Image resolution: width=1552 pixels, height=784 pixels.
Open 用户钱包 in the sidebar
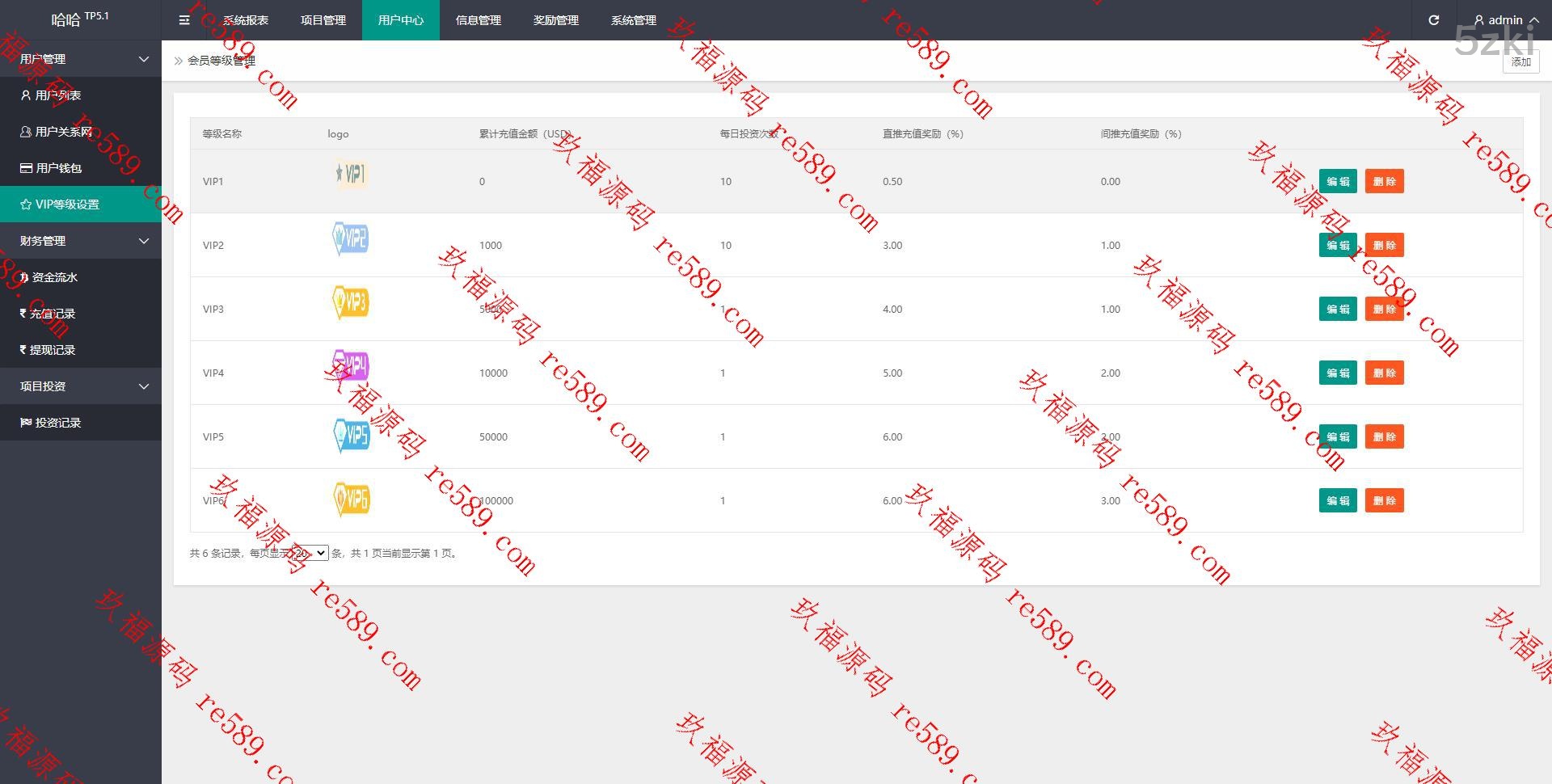pyautogui.click(x=81, y=168)
